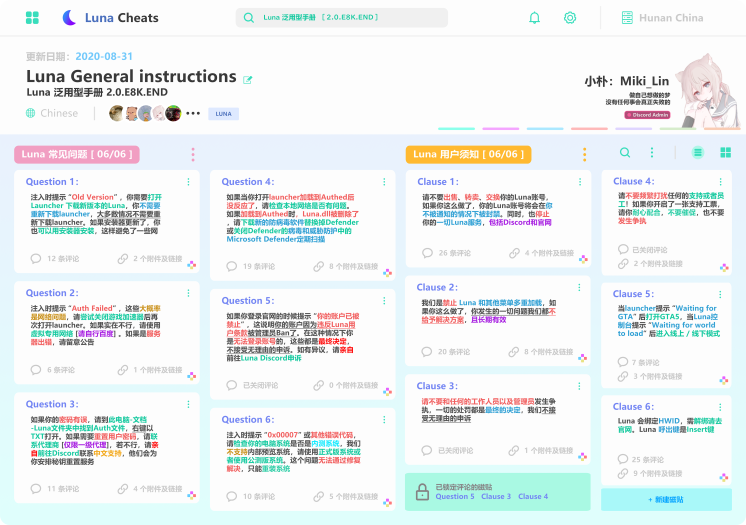The width and height of the screenshot is (746, 525).
Task: Open board more options beside search icon
Action: 652,152
